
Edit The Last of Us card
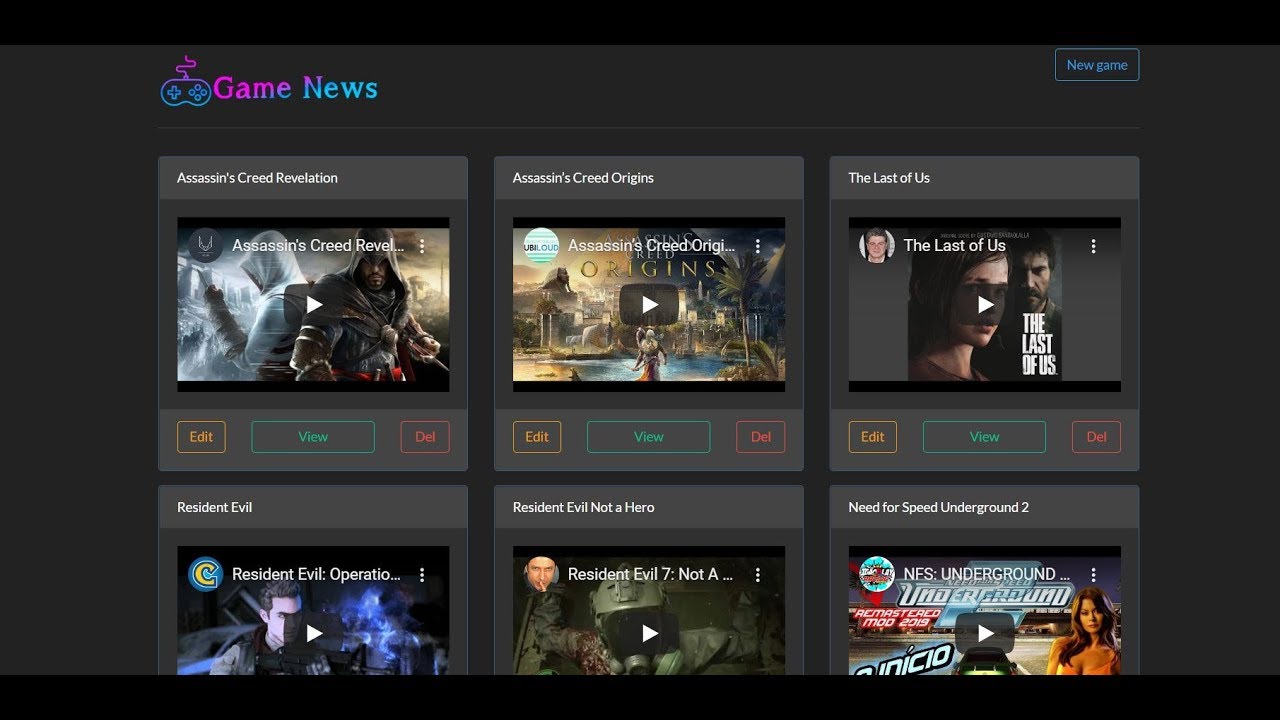click(x=873, y=437)
